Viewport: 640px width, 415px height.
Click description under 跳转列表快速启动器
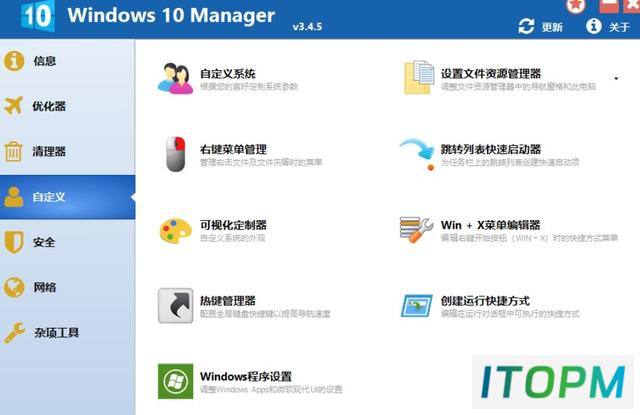click(x=510, y=162)
